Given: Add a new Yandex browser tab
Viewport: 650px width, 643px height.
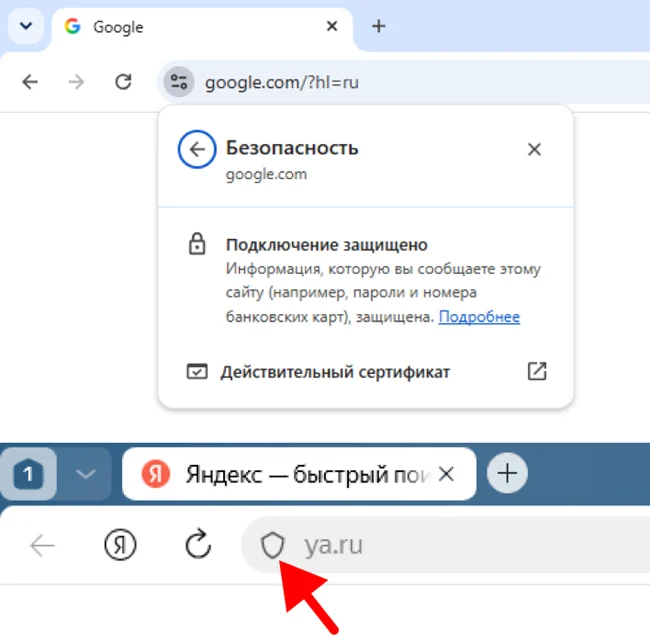Looking at the screenshot, I should (x=507, y=473).
